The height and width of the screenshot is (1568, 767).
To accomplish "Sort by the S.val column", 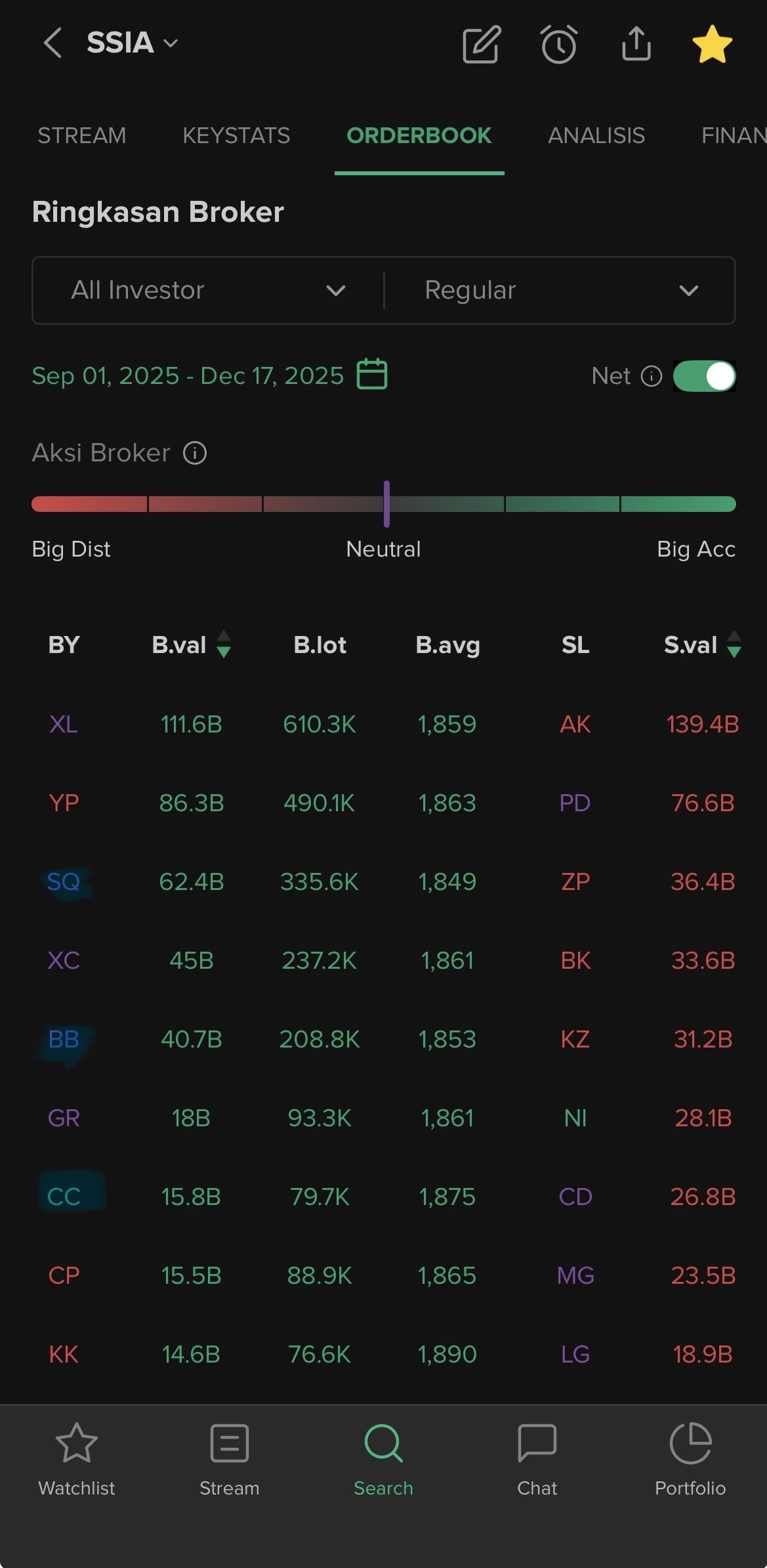I will click(x=702, y=645).
